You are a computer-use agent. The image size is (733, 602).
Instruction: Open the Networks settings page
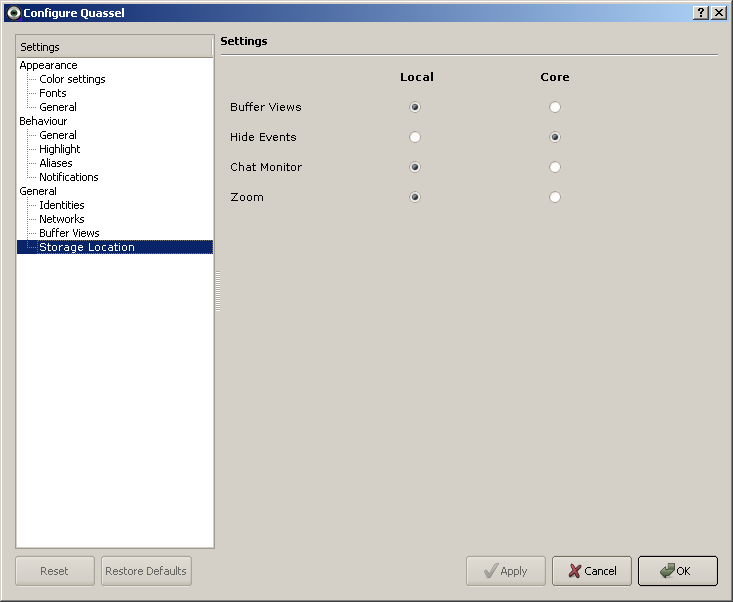[62, 219]
